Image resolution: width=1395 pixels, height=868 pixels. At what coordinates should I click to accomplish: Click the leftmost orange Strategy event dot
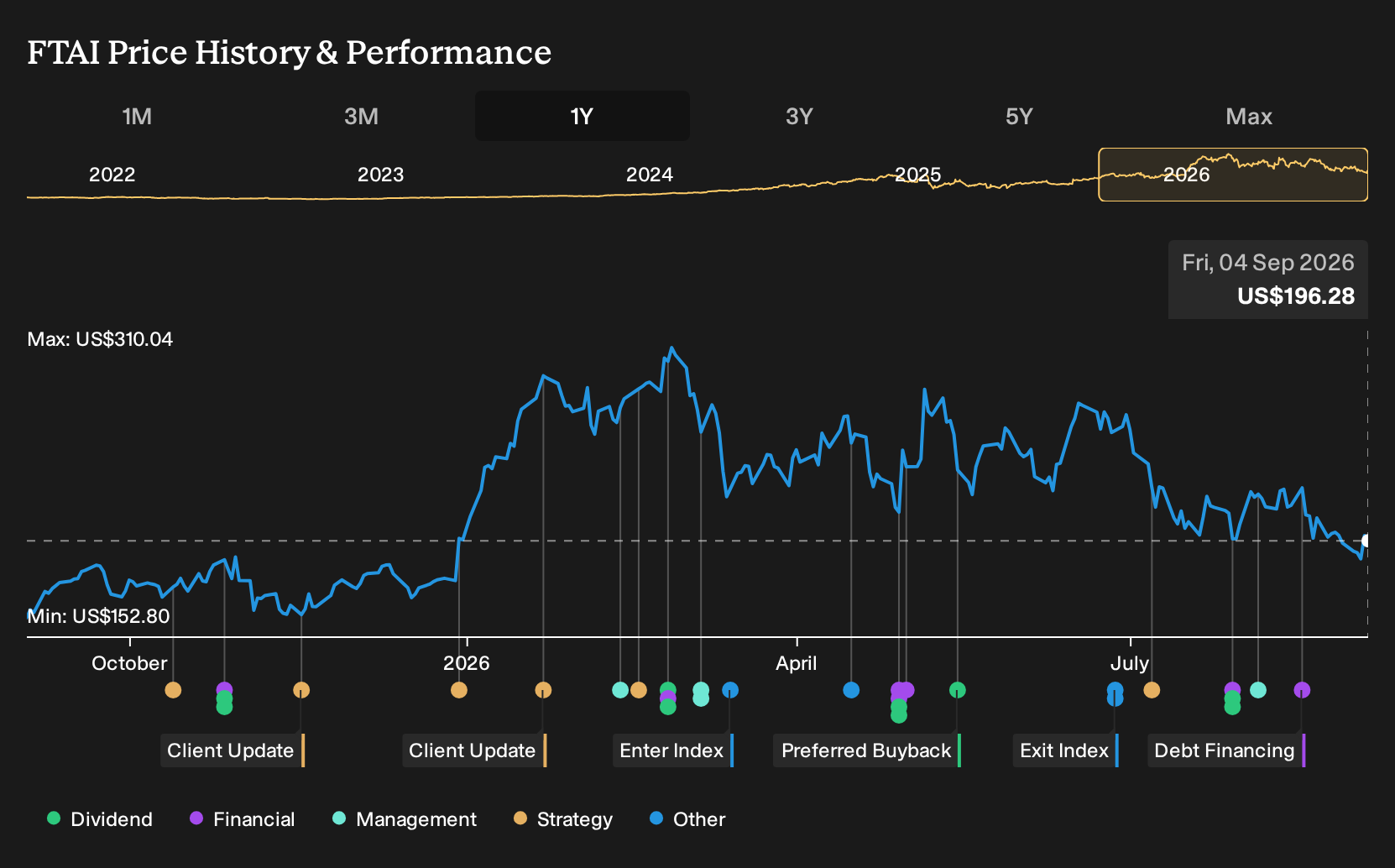point(173,690)
